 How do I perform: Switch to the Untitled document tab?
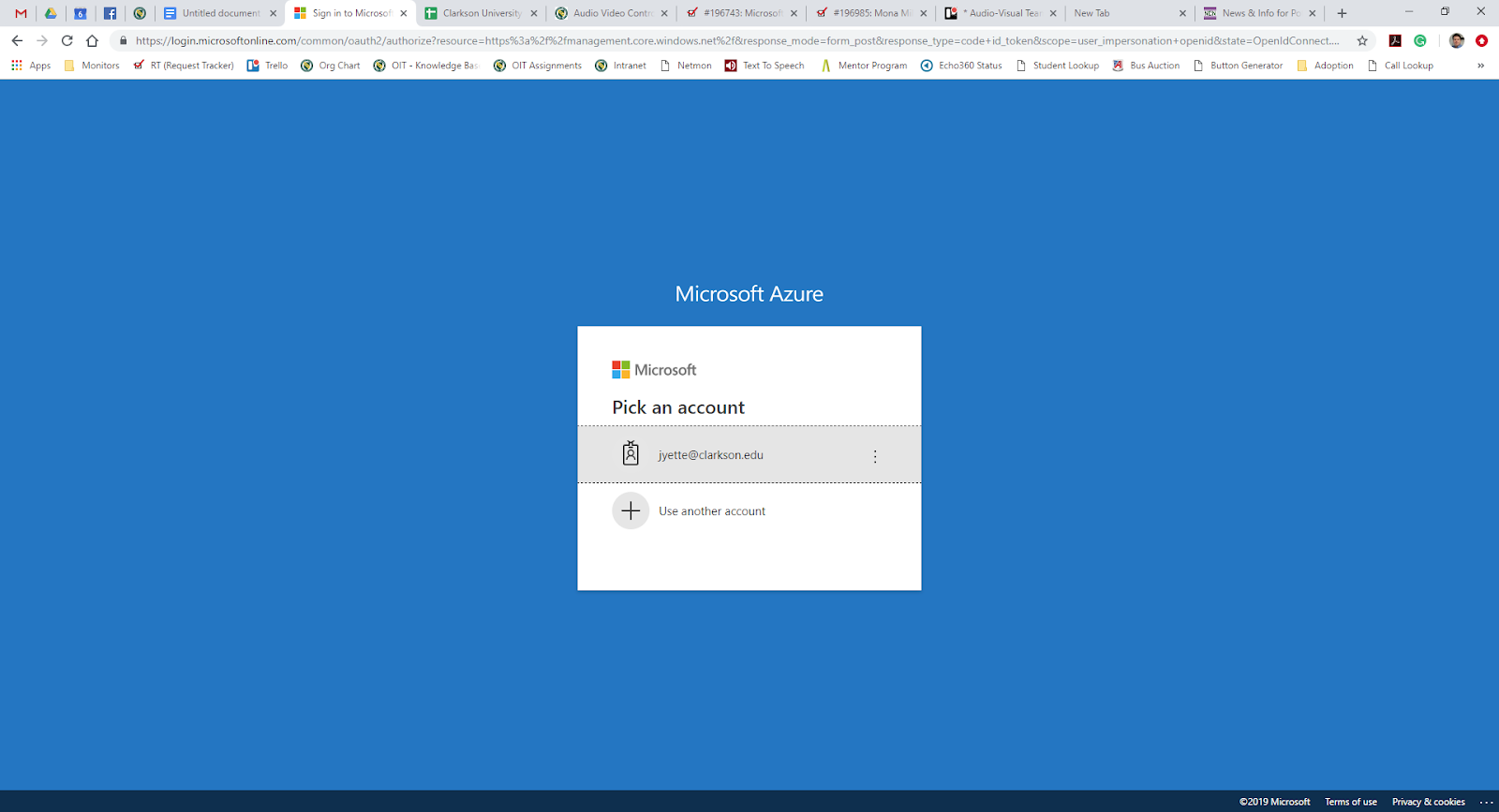point(221,13)
